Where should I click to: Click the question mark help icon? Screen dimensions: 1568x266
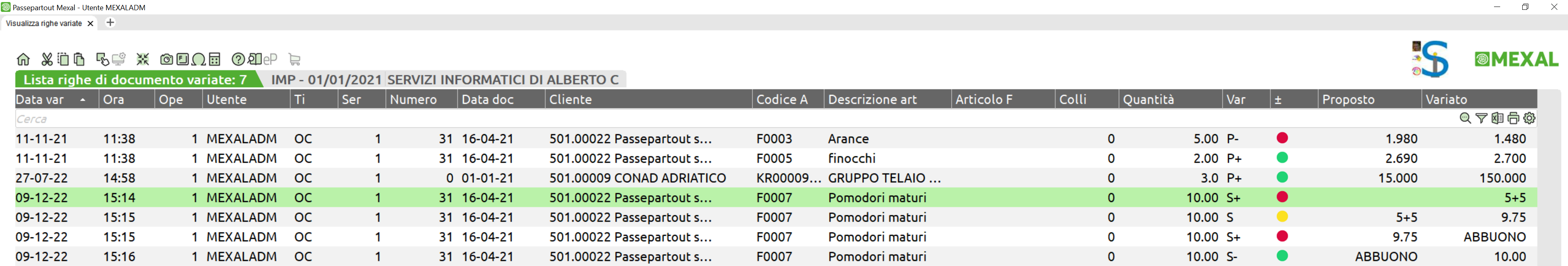point(238,59)
